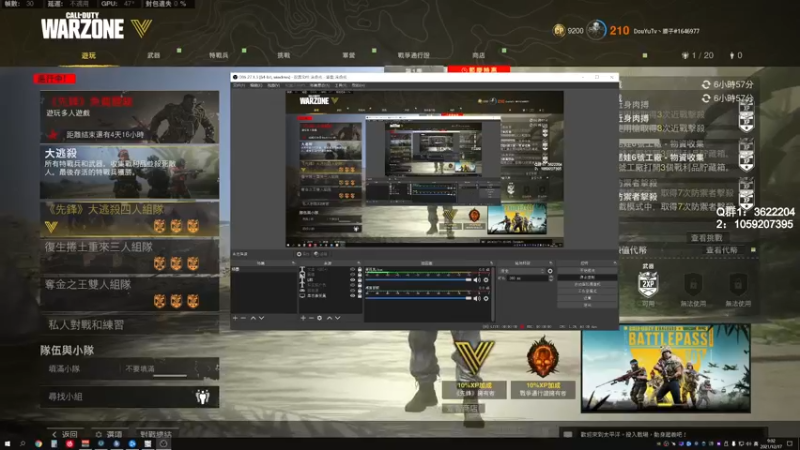Undock the OBS Sources panel

coord(359,263)
